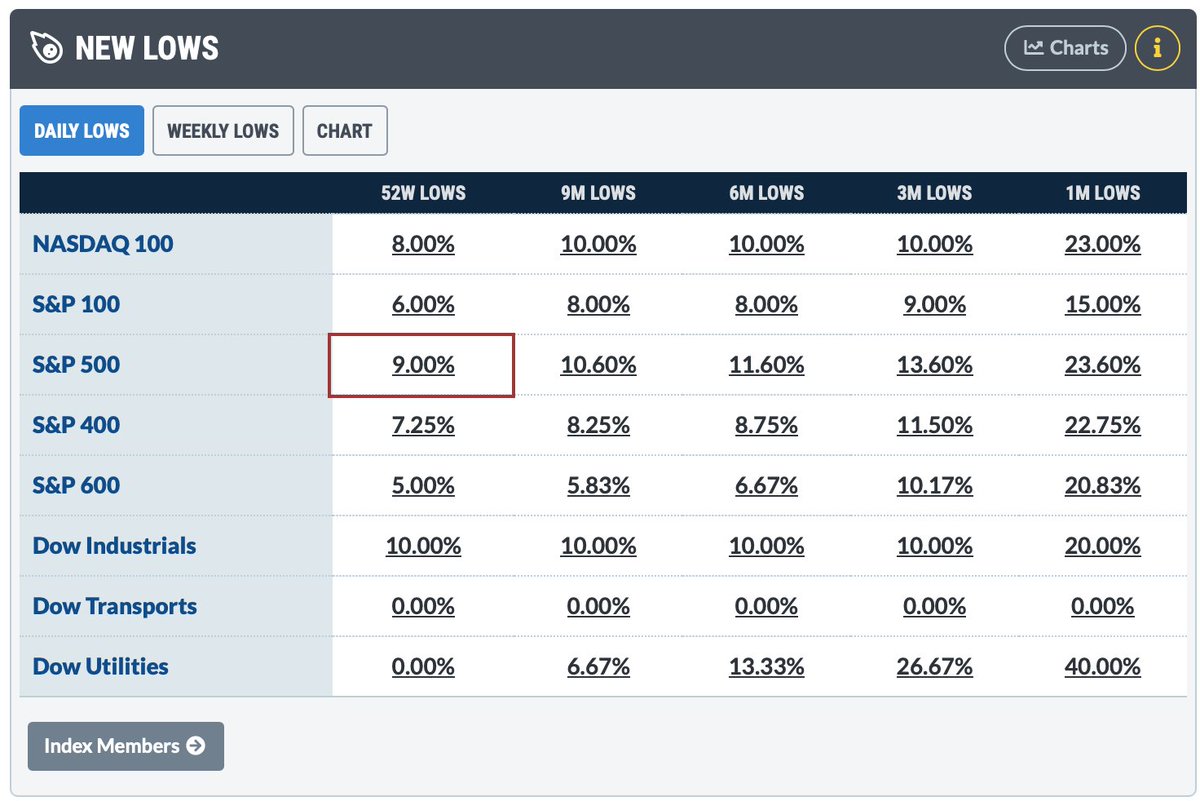The width and height of the screenshot is (1200, 801).
Task: Click S&P 400 52W lows value 7.25%
Action: coord(423,425)
